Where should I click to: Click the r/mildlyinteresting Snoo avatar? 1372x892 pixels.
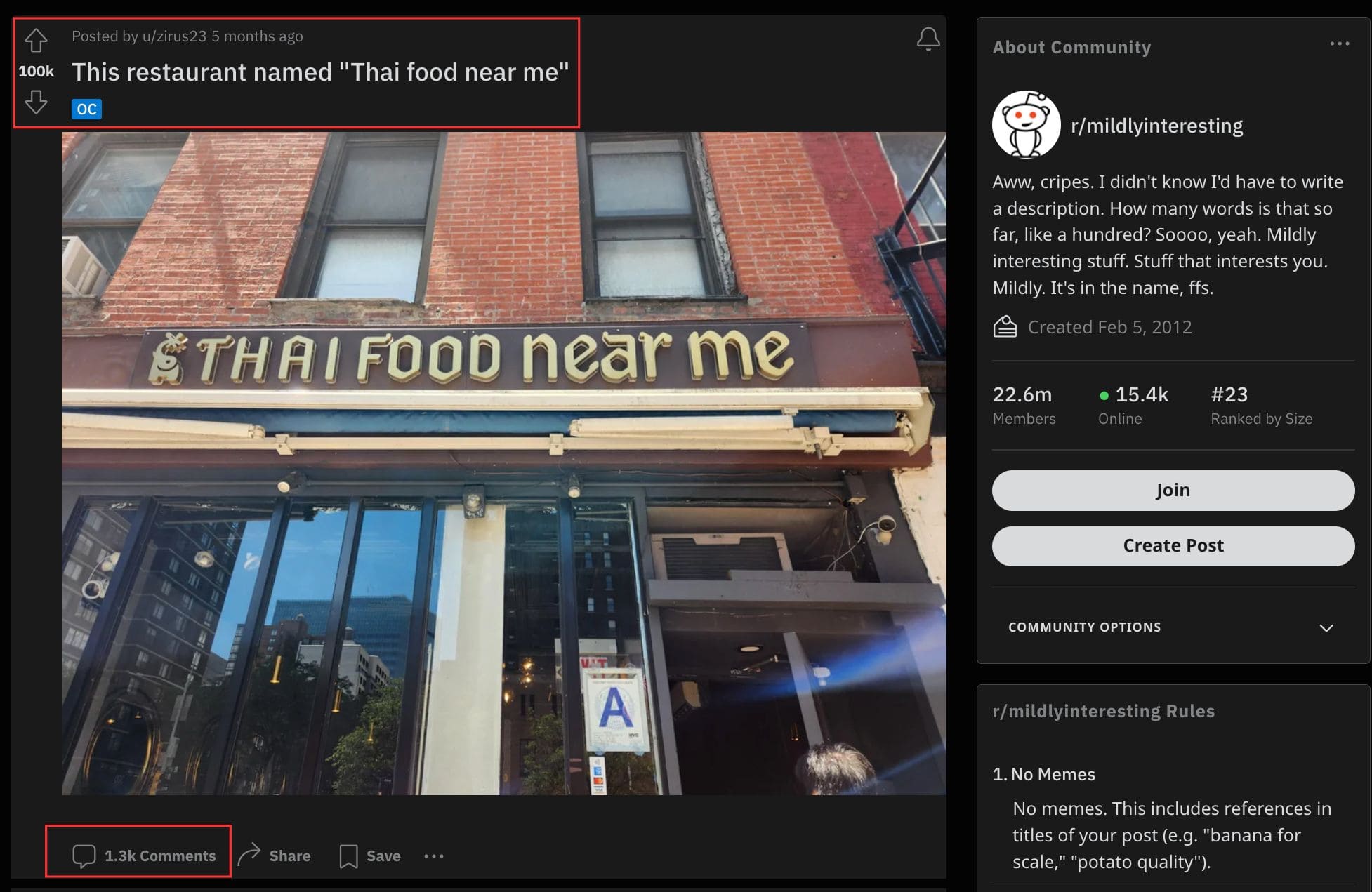coord(1026,125)
